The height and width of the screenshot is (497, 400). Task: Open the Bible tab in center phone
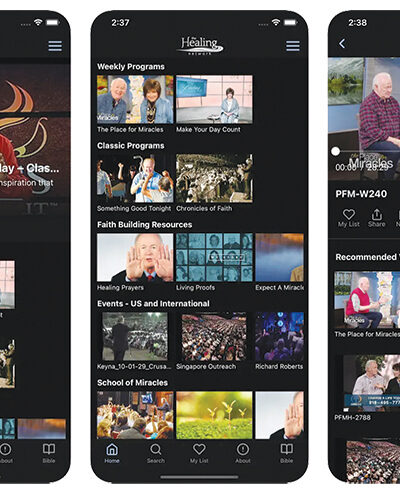287,453
